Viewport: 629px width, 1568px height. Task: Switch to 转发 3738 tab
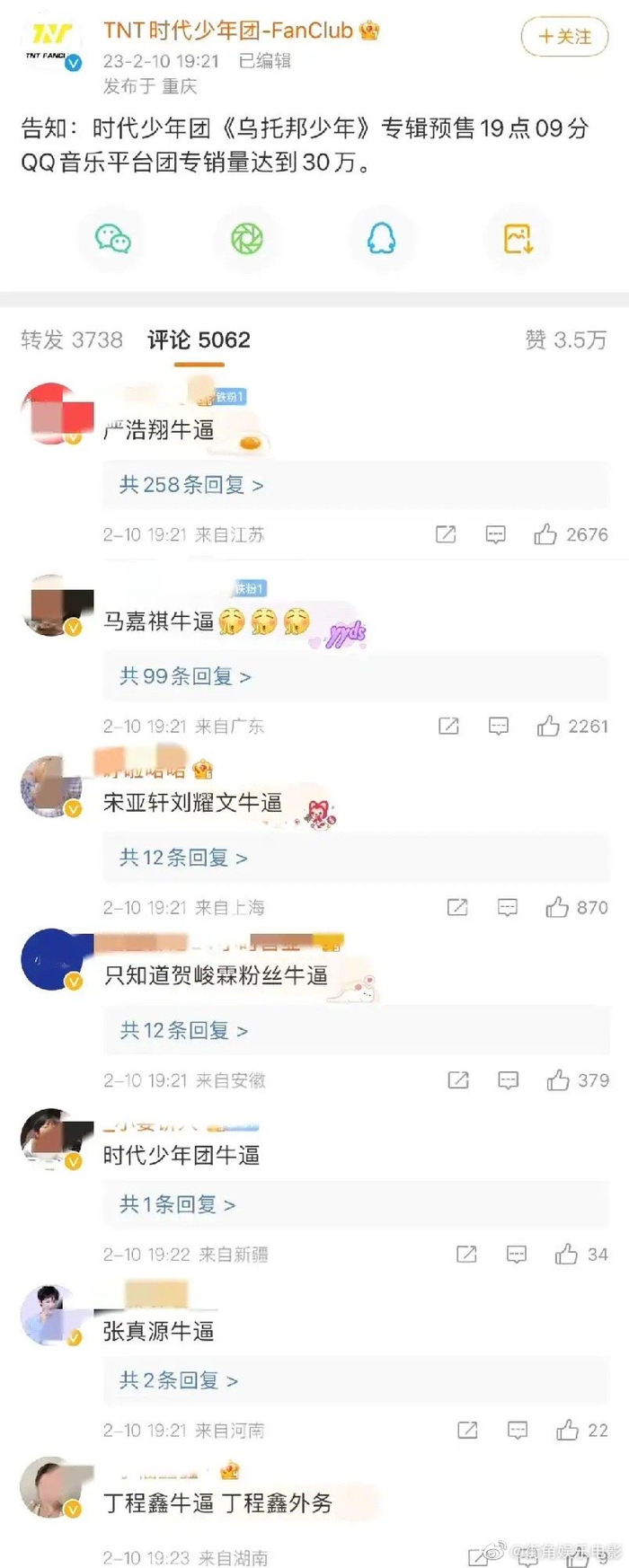[x=72, y=339]
